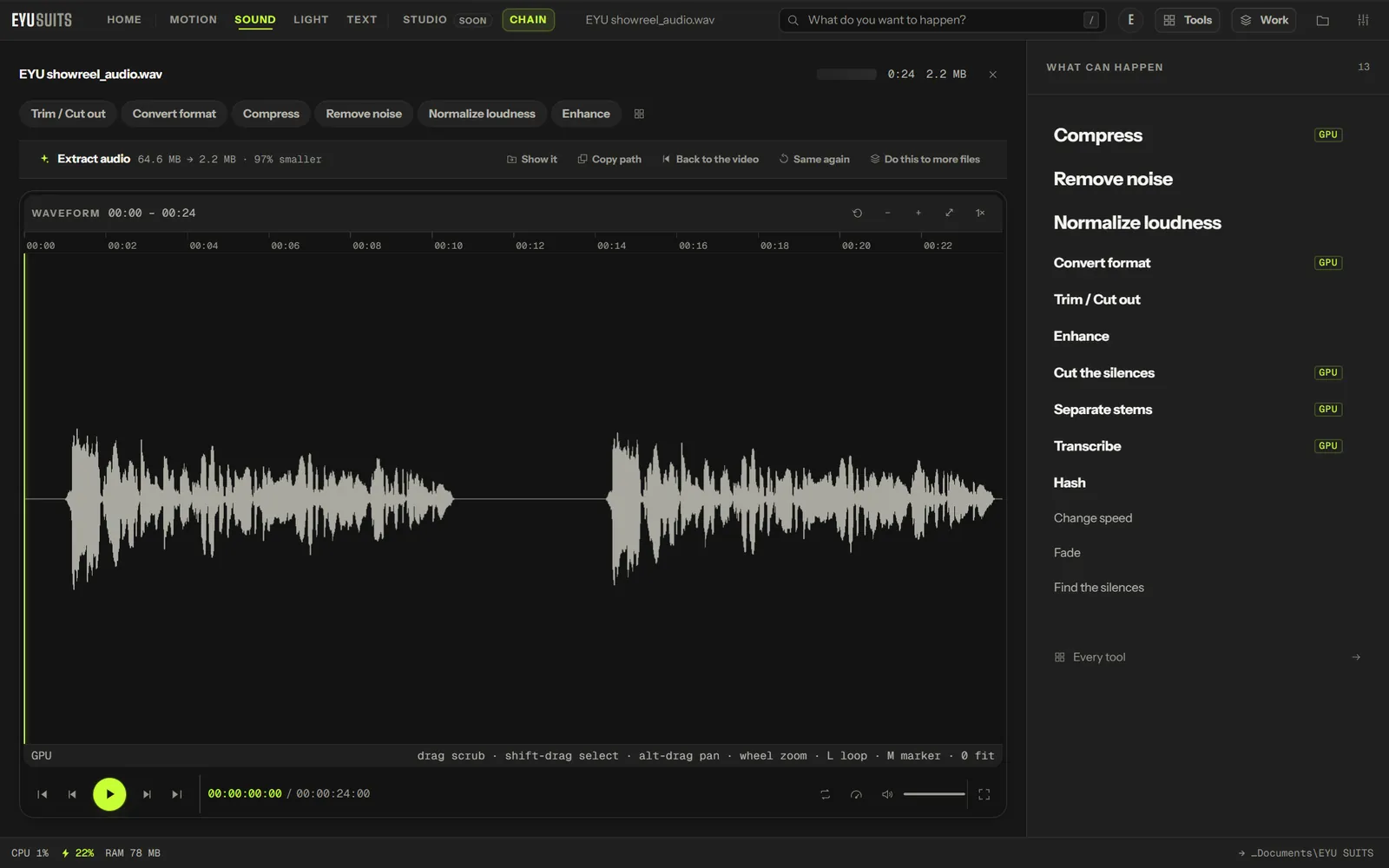Close the showreel_audio.wav file panel
The height and width of the screenshot is (868, 1389).
point(992,75)
